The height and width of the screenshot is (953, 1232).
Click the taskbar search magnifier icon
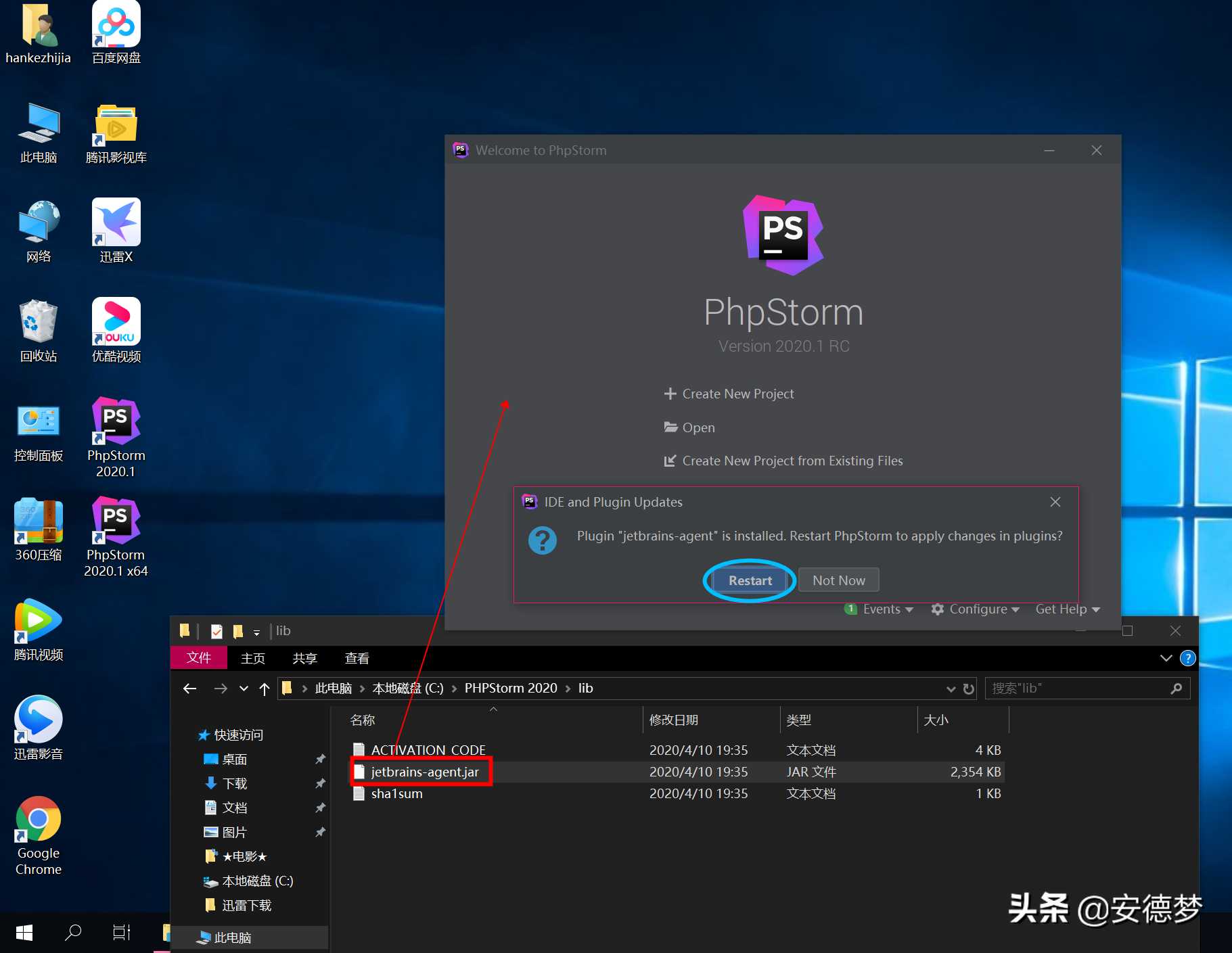click(x=73, y=933)
